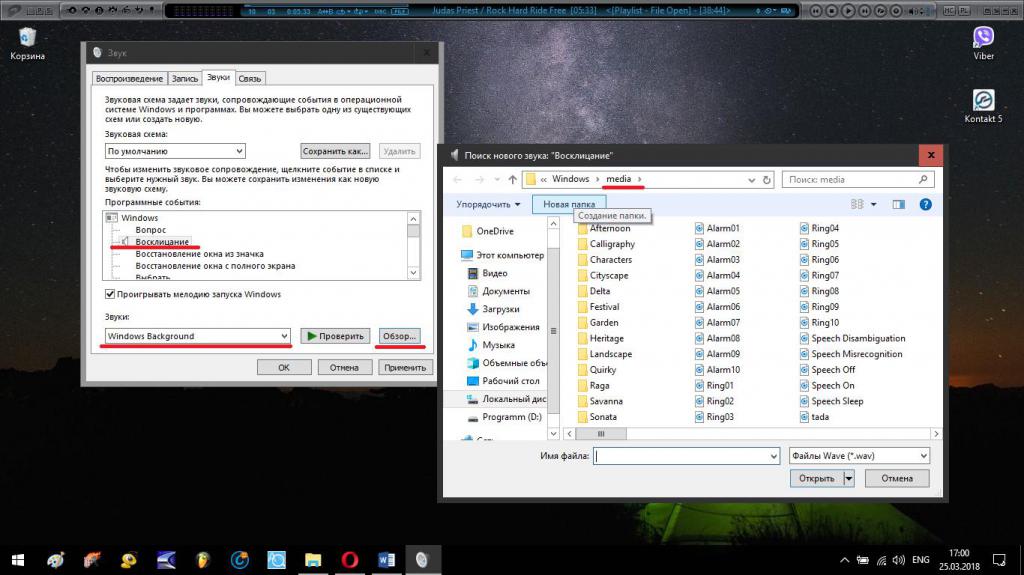The image size is (1024, 575).
Task: Click the file list horizontal scrollbar thumb
Action: pos(601,434)
